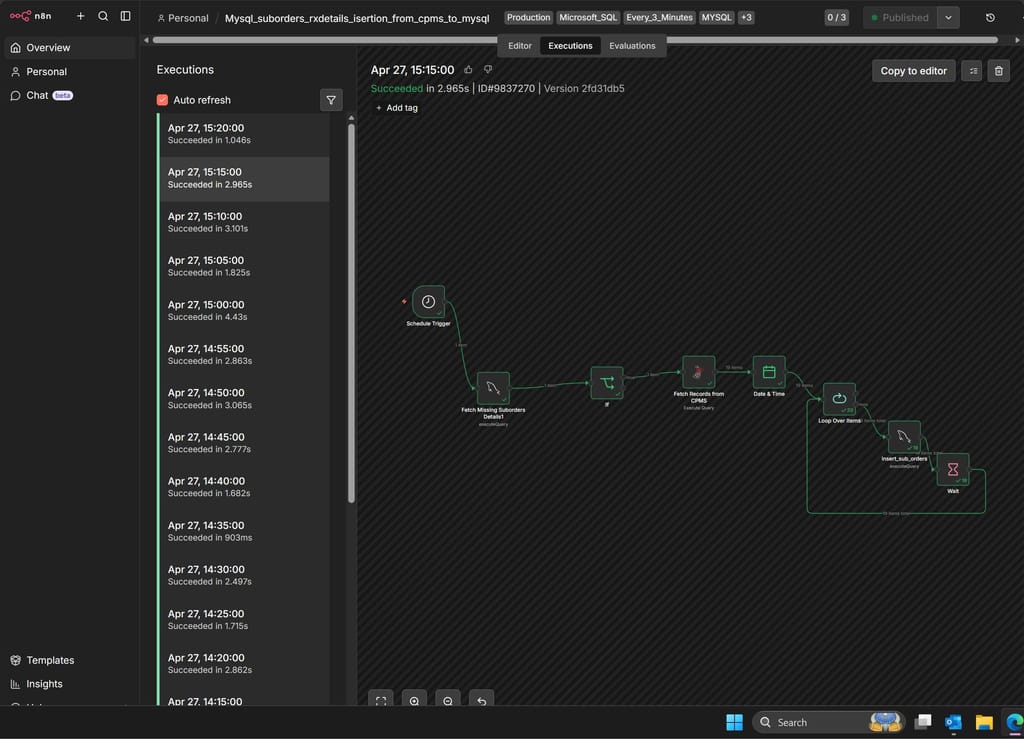Open the plus create menu in the sidebar
Image resolution: width=1024 pixels, height=740 pixels.
[81, 16]
